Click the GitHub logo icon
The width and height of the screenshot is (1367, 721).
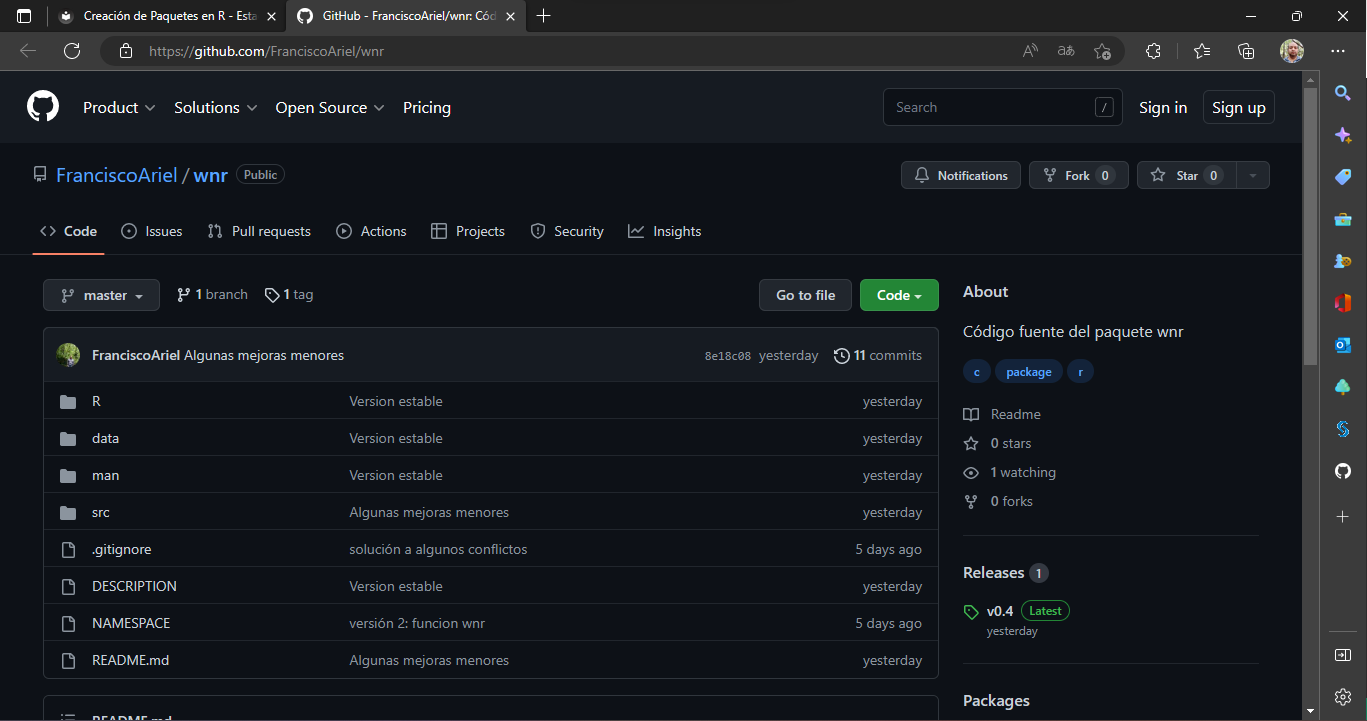point(43,107)
